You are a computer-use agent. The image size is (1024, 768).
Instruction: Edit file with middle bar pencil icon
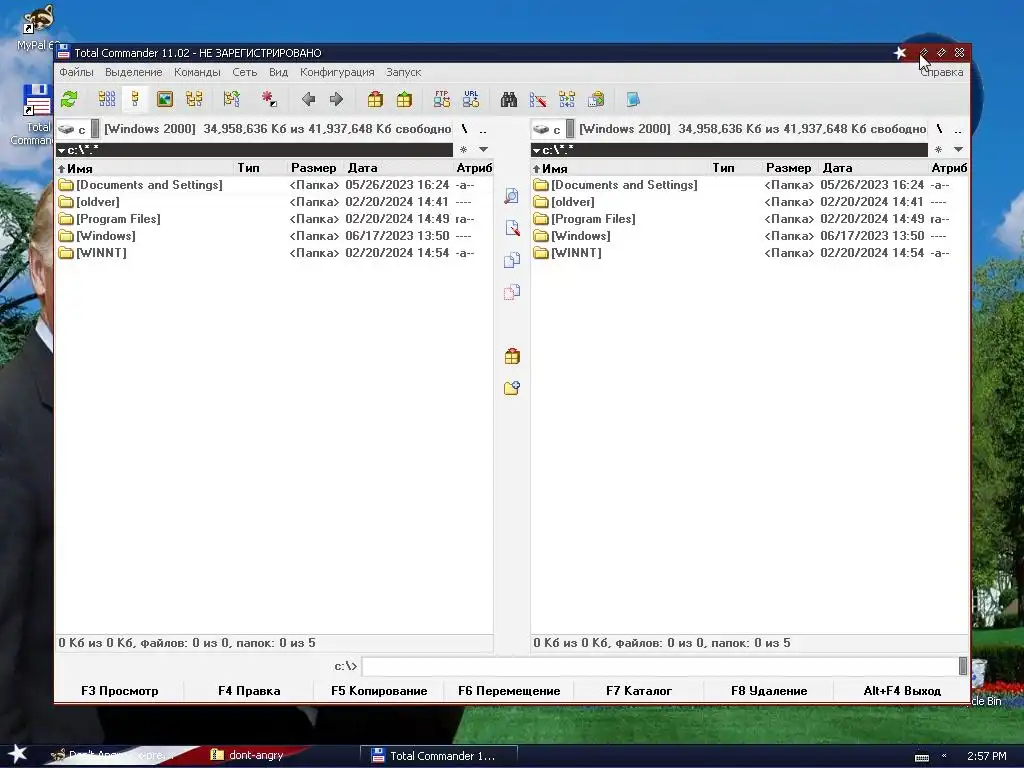pos(512,228)
